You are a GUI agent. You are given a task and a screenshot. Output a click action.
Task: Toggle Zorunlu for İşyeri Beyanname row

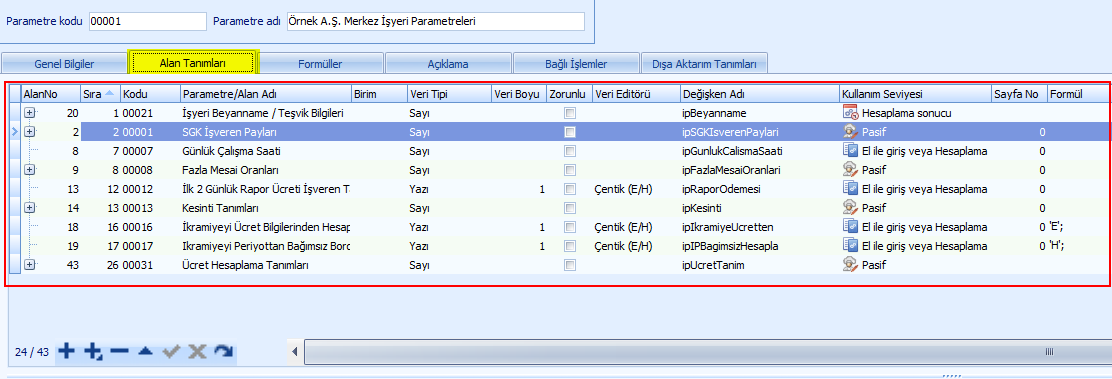click(569, 113)
